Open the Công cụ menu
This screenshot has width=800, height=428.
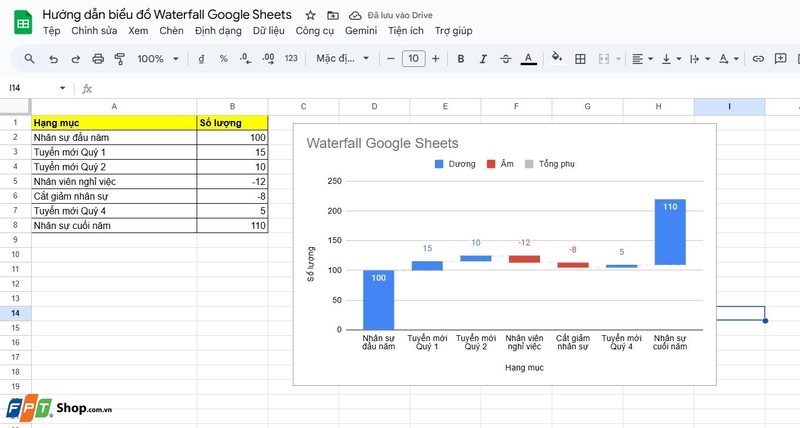click(315, 31)
